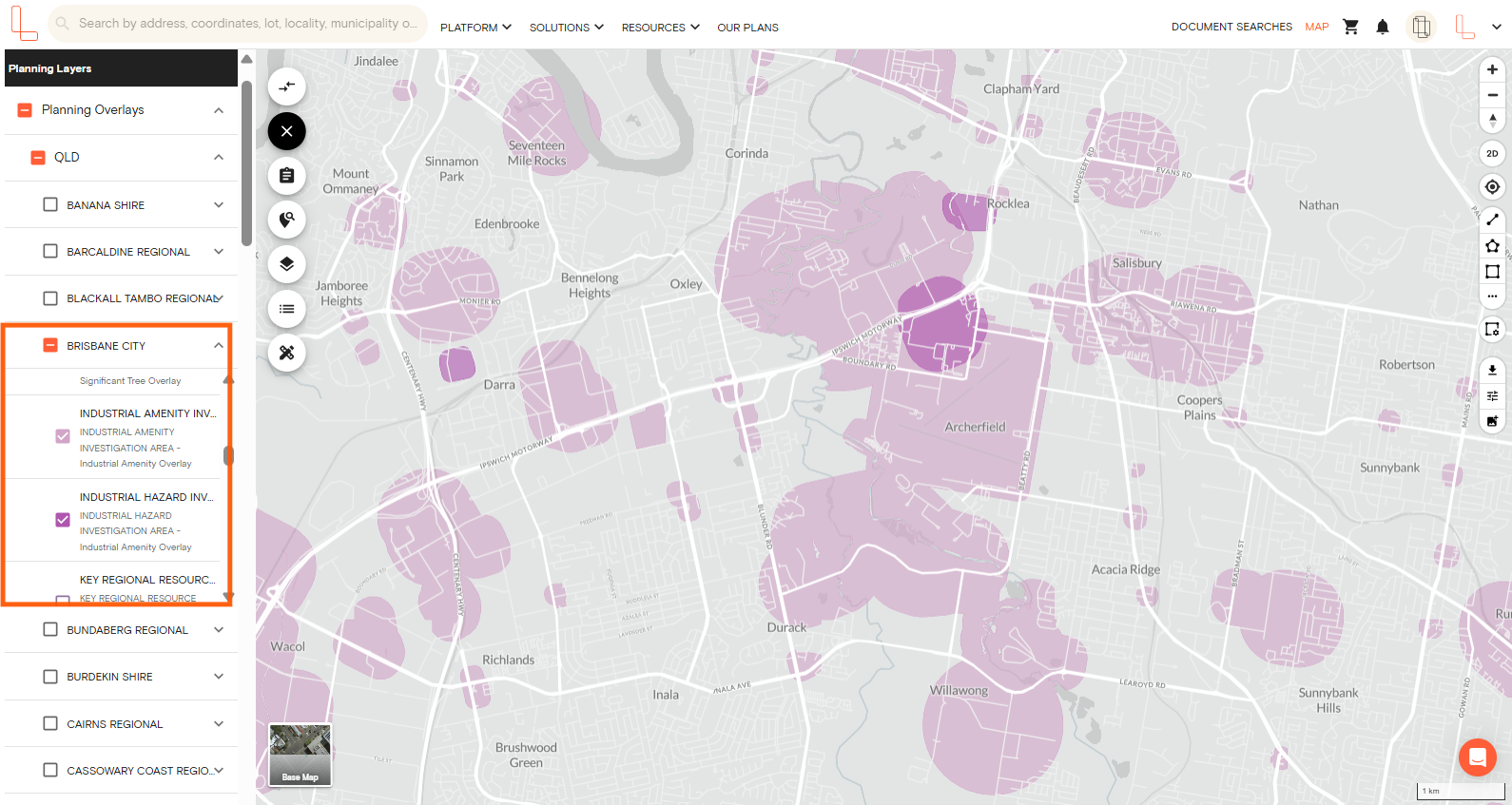Viewport: 1512px width, 805px height.
Task: Expand the BANANA SHIRE chevron
Action: coord(219,204)
